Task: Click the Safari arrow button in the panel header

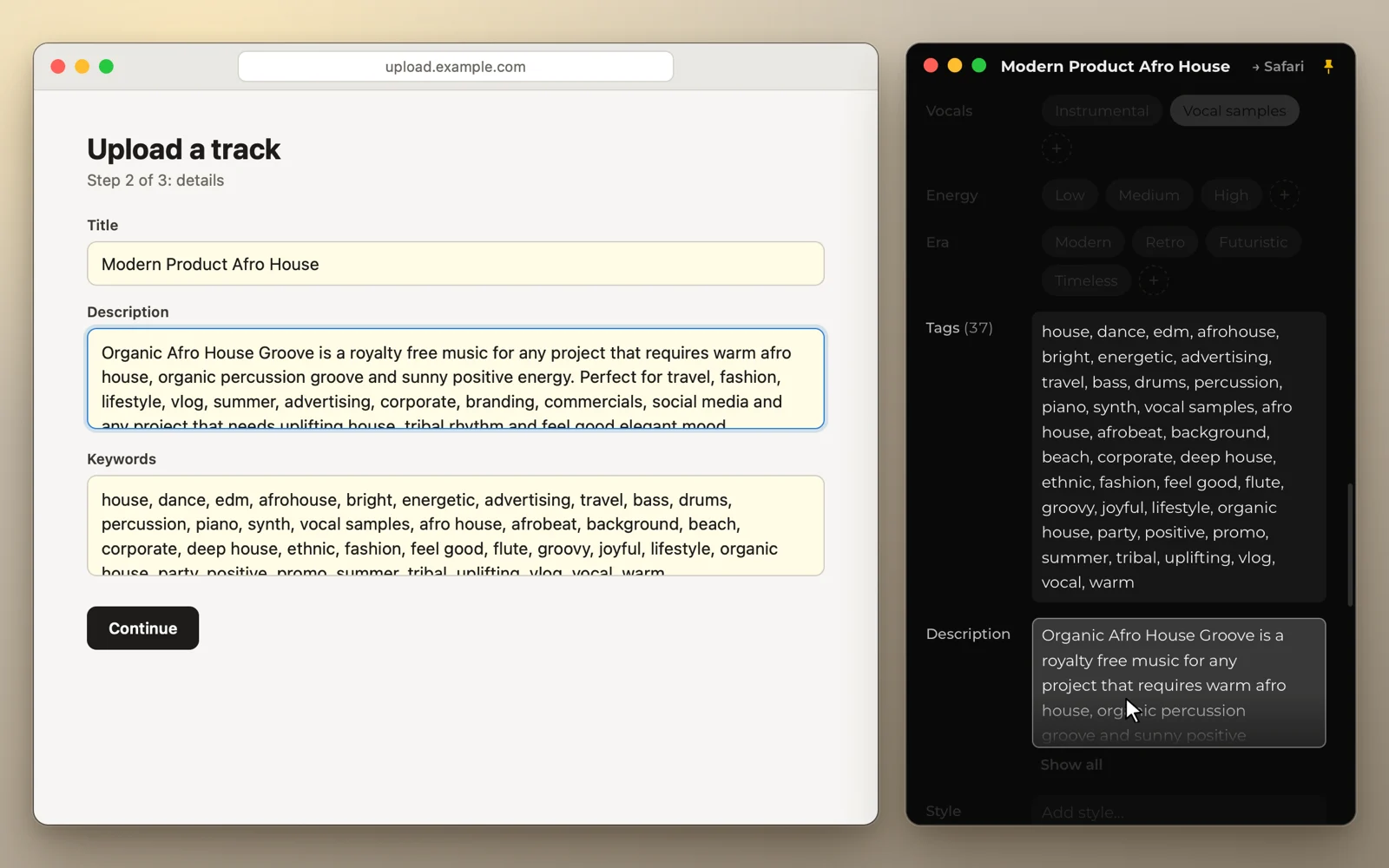Action: pos(1278,67)
